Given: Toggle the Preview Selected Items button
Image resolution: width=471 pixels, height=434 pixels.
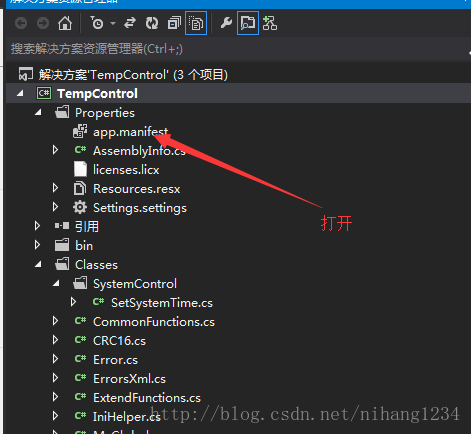Looking at the screenshot, I should click(248, 23).
